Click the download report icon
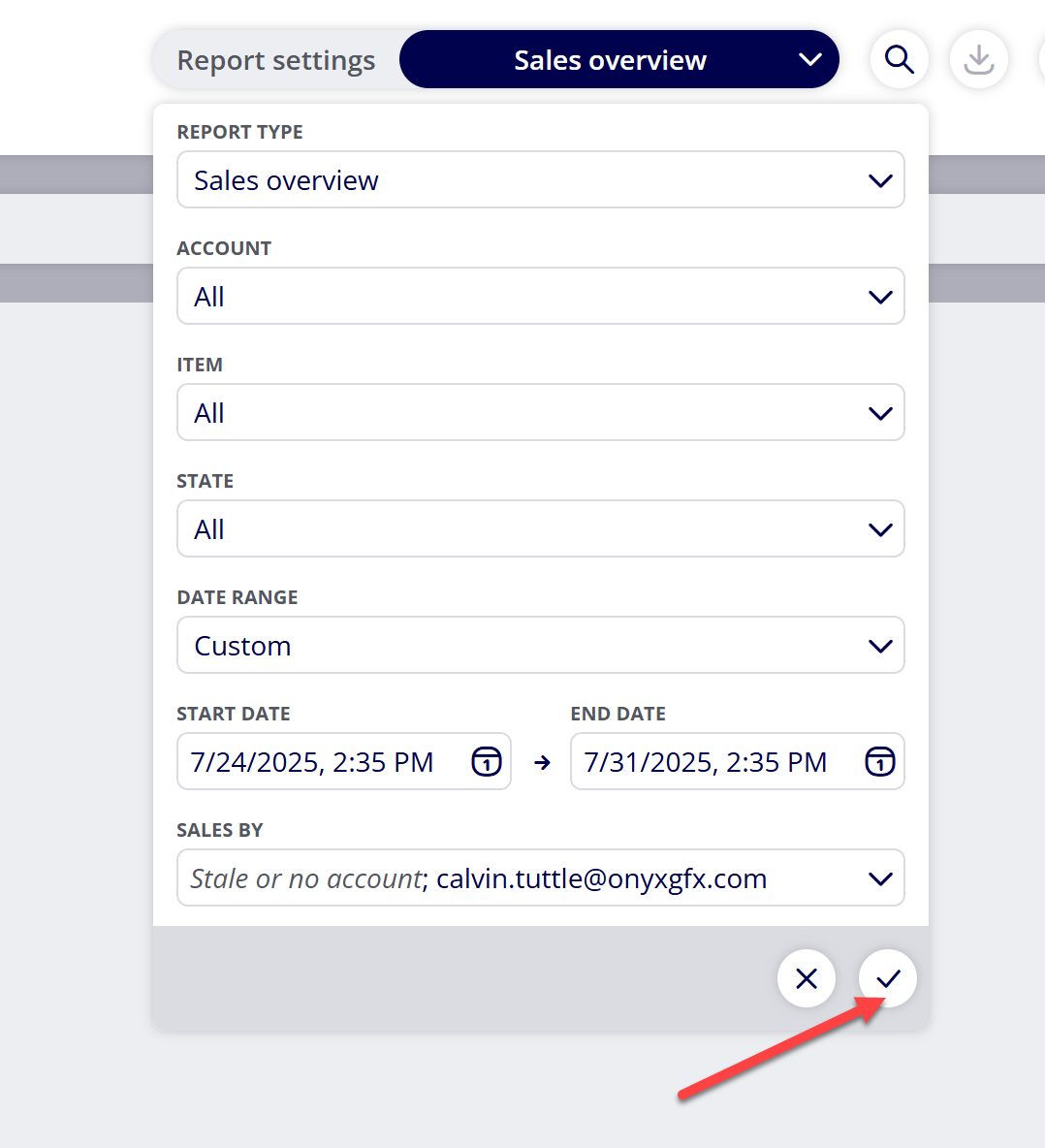The height and width of the screenshot is (1148, 1045). pos(978,59)
